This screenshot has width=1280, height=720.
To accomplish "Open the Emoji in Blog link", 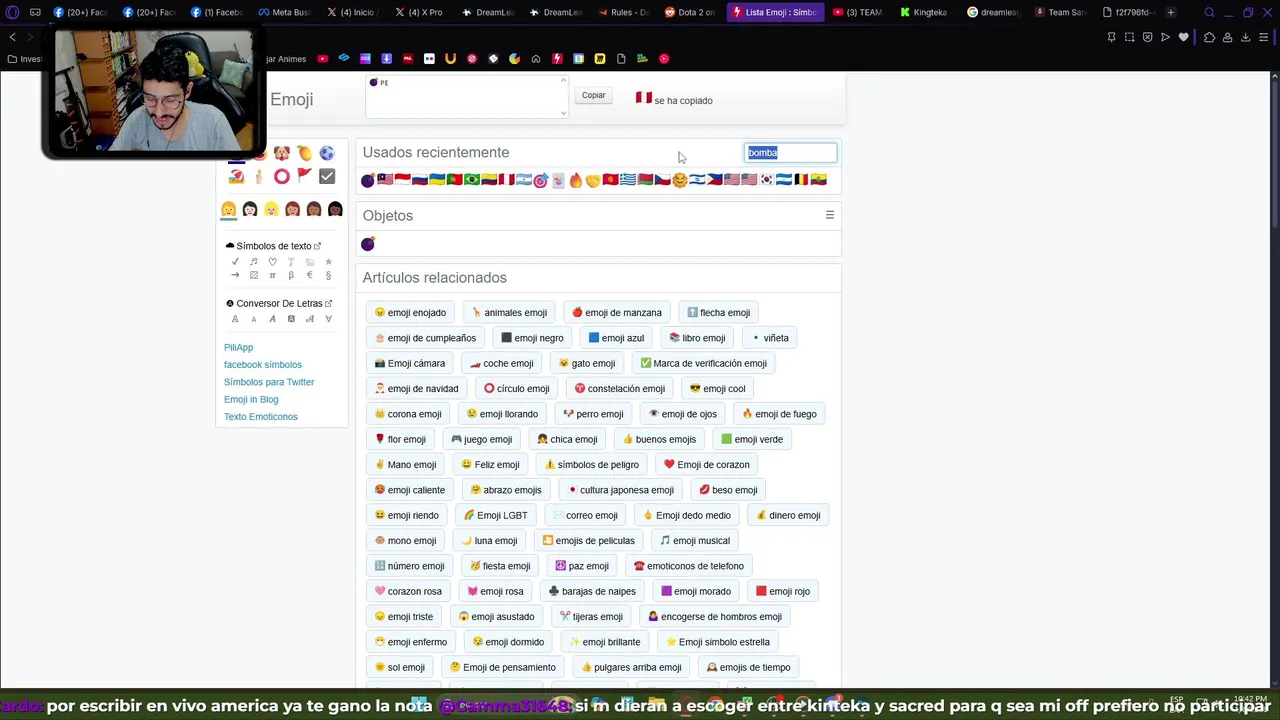I will coord(251,399).
